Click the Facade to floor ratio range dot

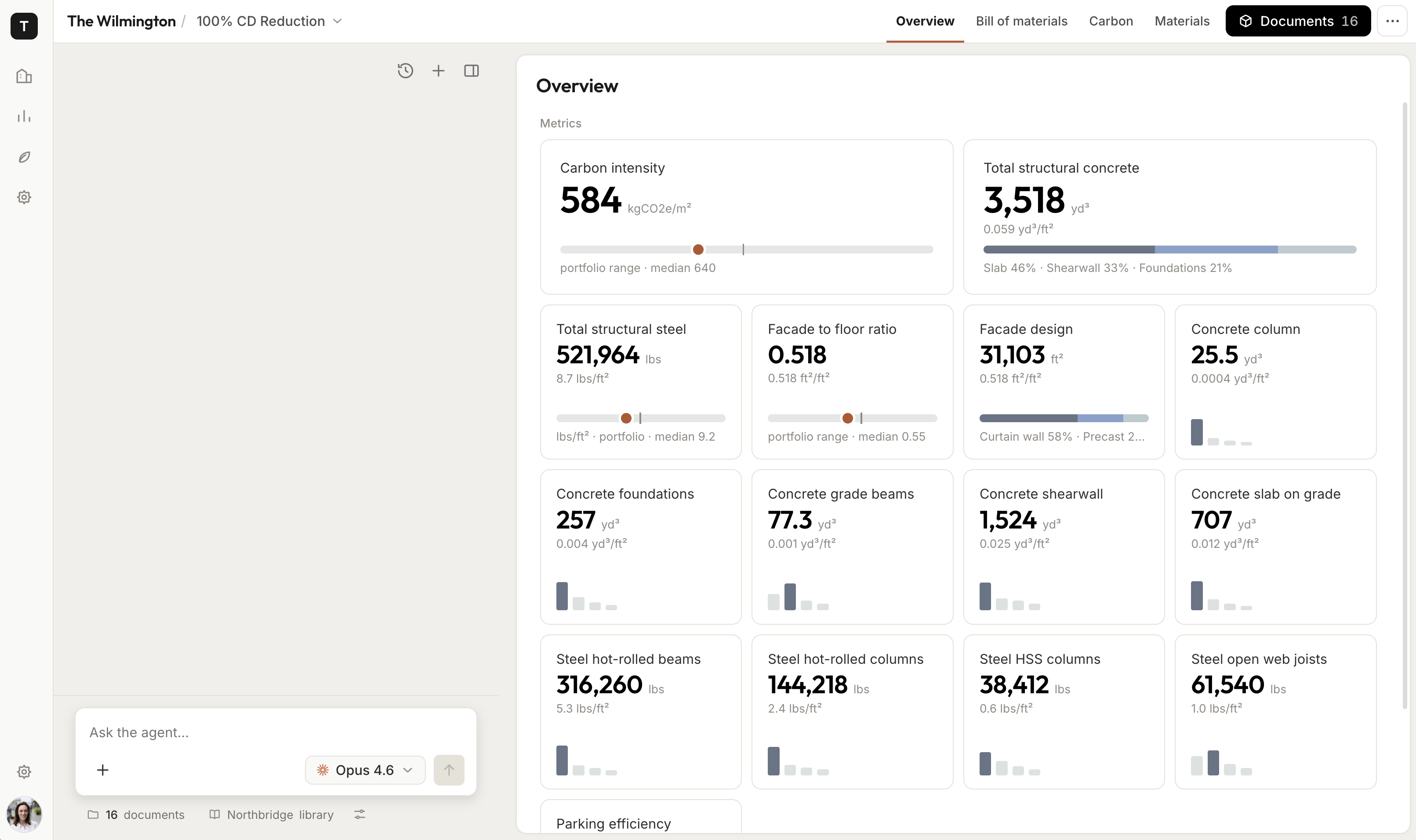[847, 418]
